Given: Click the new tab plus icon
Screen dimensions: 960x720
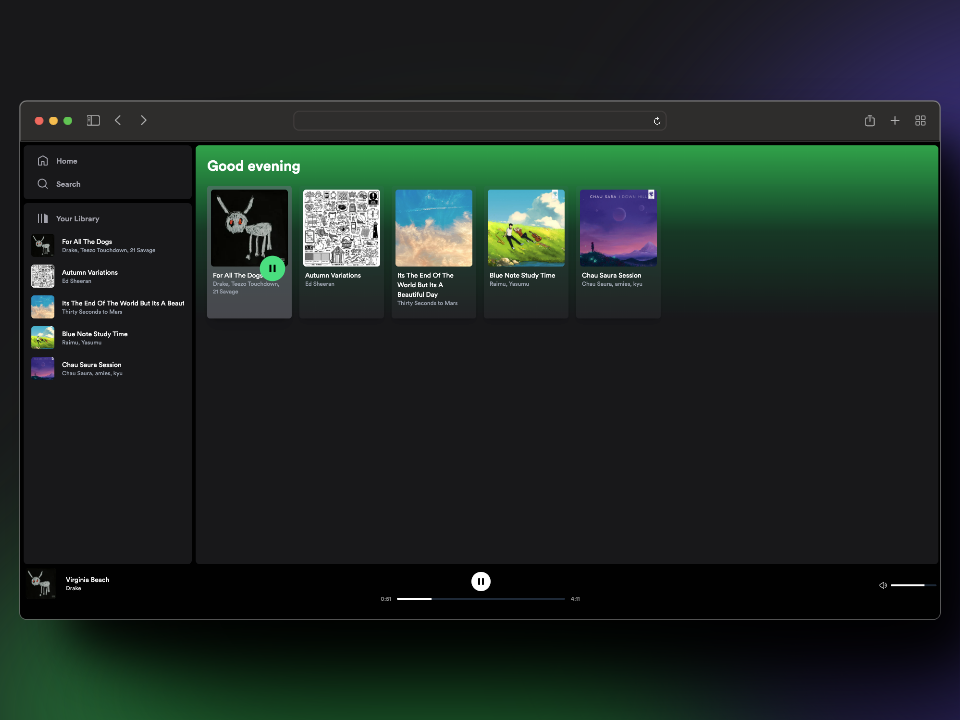Looking at the screenshot, I should (x=895, y=120).
